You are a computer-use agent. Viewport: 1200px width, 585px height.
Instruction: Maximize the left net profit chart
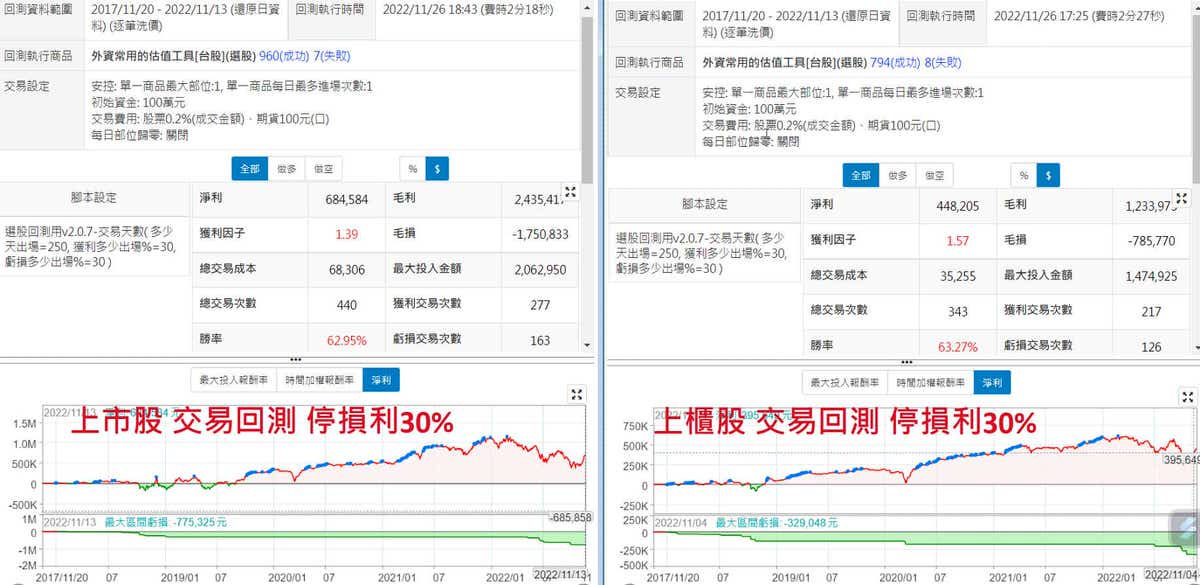coord(576,394)
